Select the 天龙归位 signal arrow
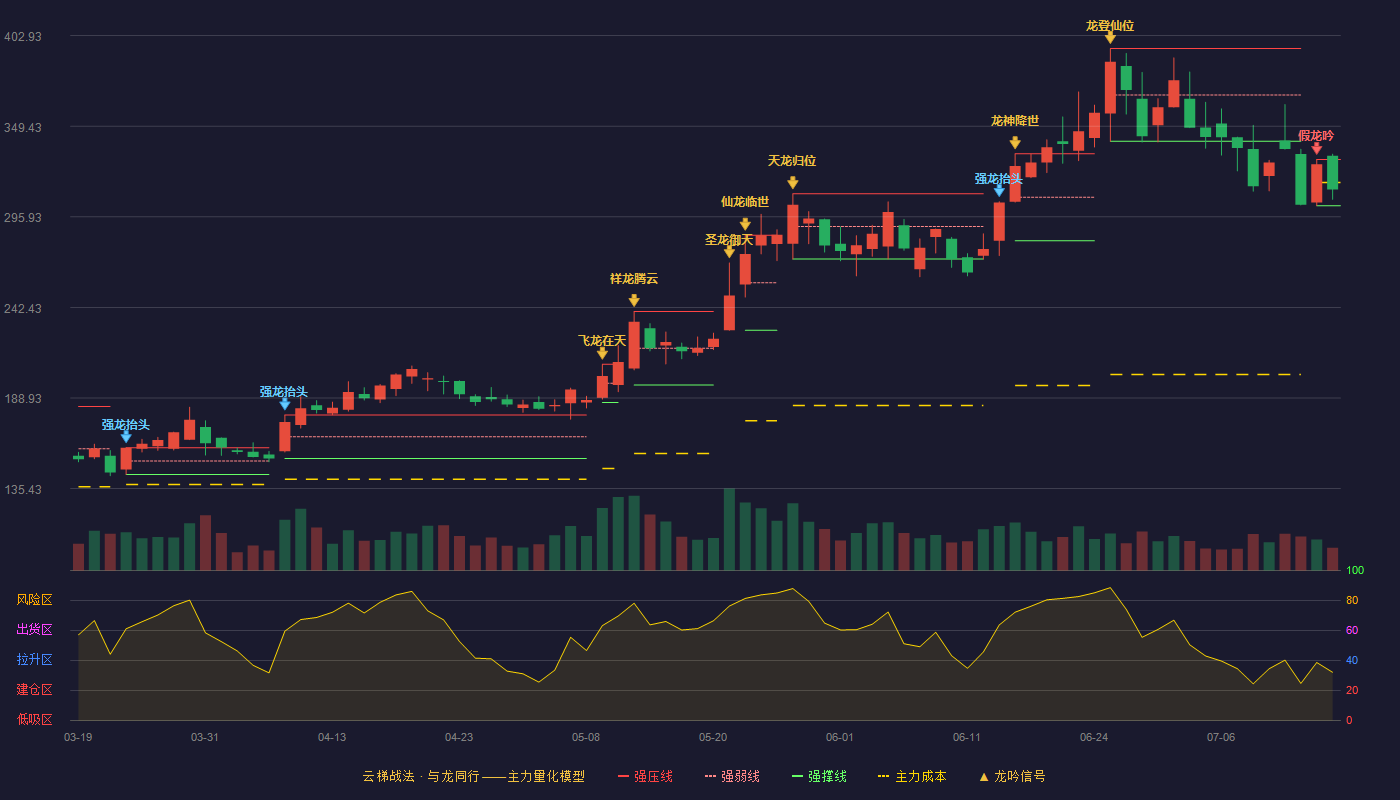The image size is (1400, 800). 792,183
